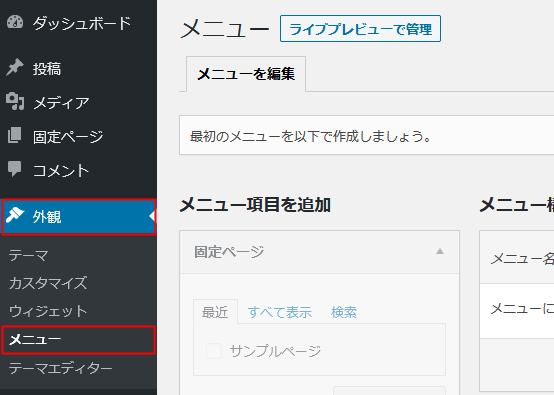The image size is (554, 395).
Task: Click the 最初のメニューを以下で作成しましょう notice
Action: click(366, 135)
